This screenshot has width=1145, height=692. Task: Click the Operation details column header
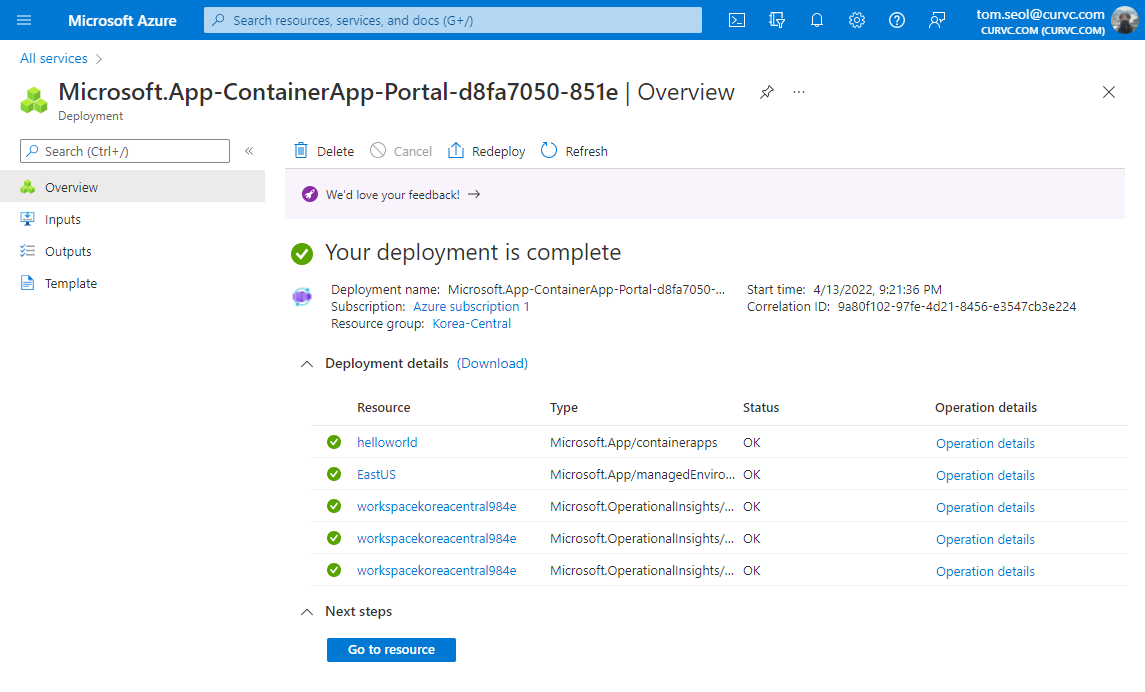click(986, 407)
